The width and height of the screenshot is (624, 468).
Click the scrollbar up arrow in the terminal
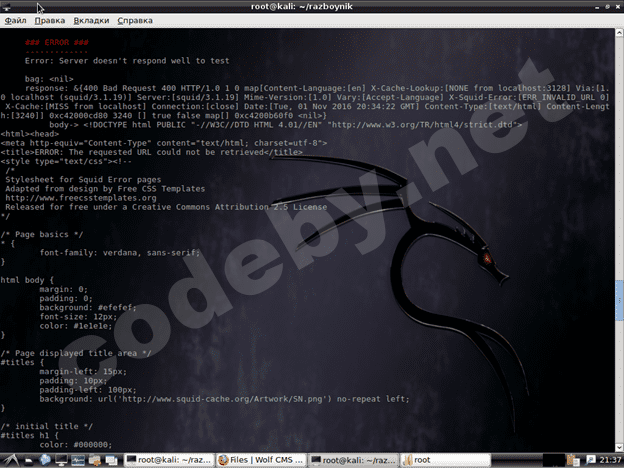coord(619,33)
